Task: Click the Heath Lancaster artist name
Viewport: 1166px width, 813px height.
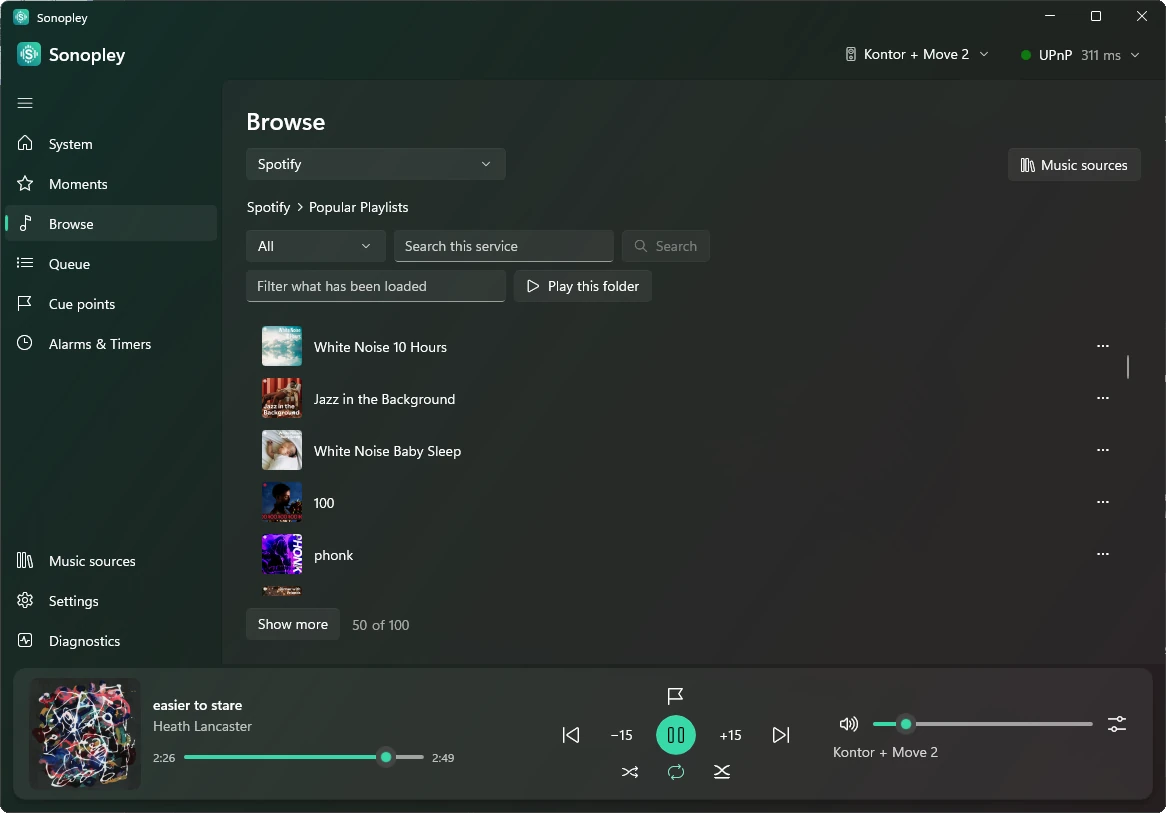Action: pos(202,726)
